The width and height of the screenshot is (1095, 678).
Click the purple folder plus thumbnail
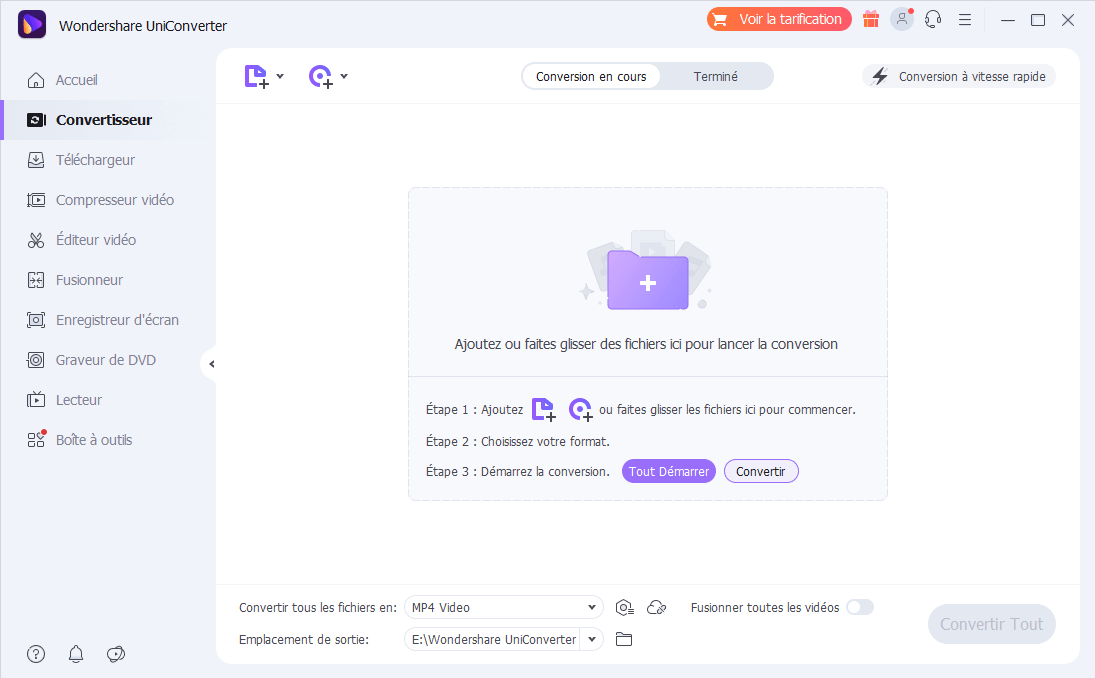(647, 281)
